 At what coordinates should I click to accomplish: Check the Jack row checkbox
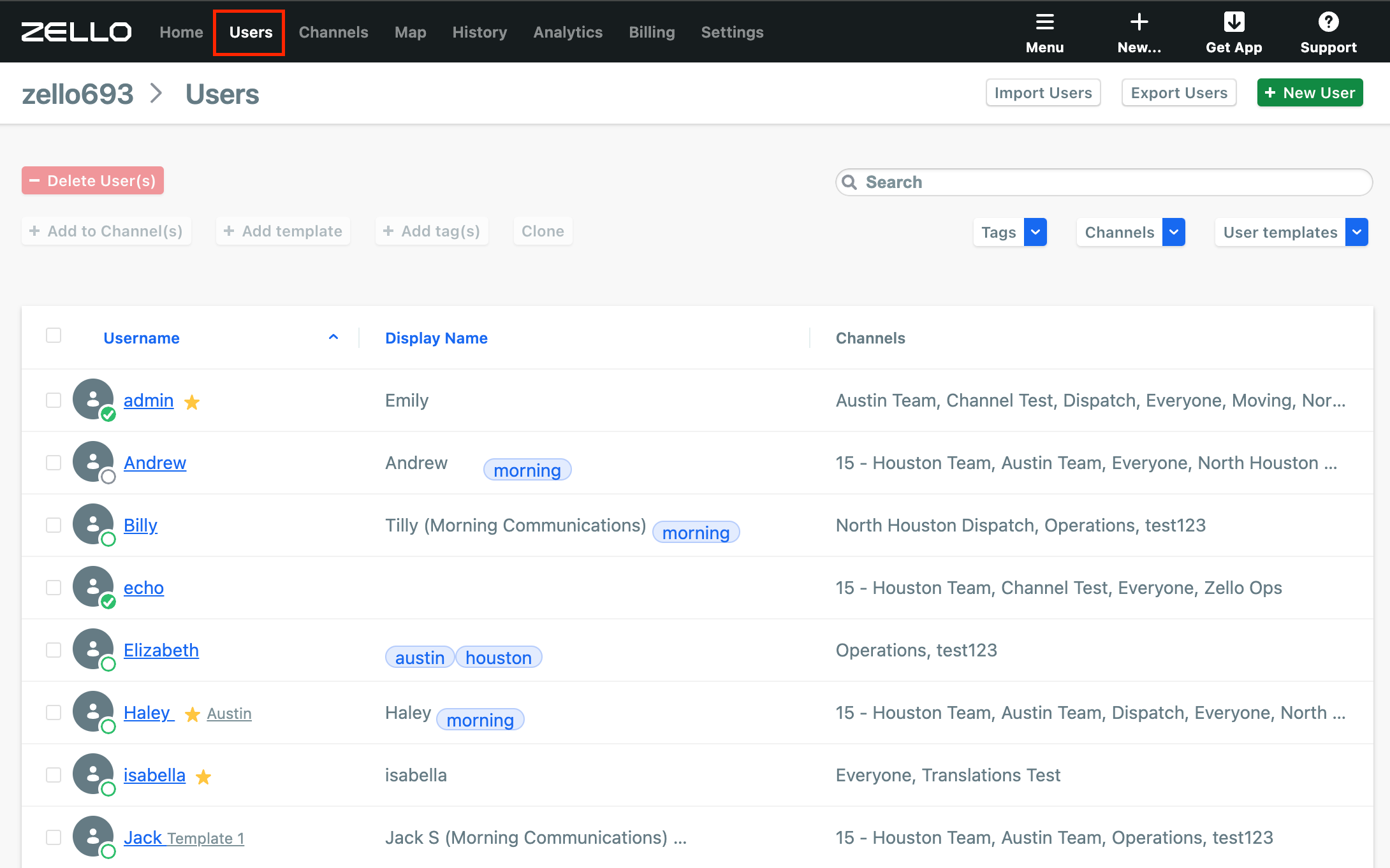click(x=54, y=837)
